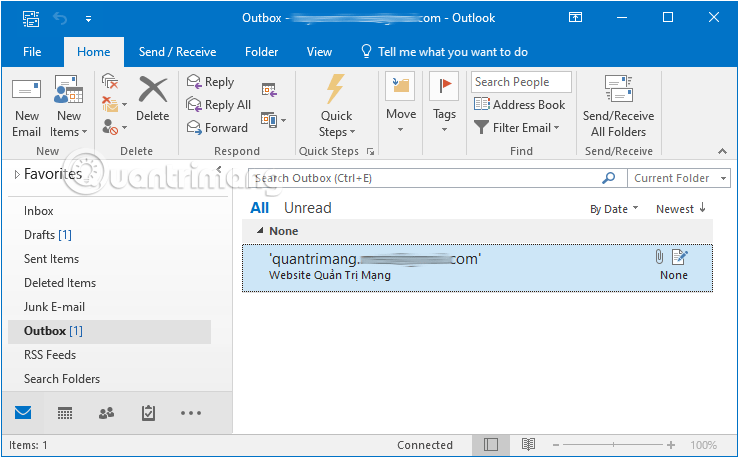Open more navigation options ellipsis

click(x=191, y=413)
